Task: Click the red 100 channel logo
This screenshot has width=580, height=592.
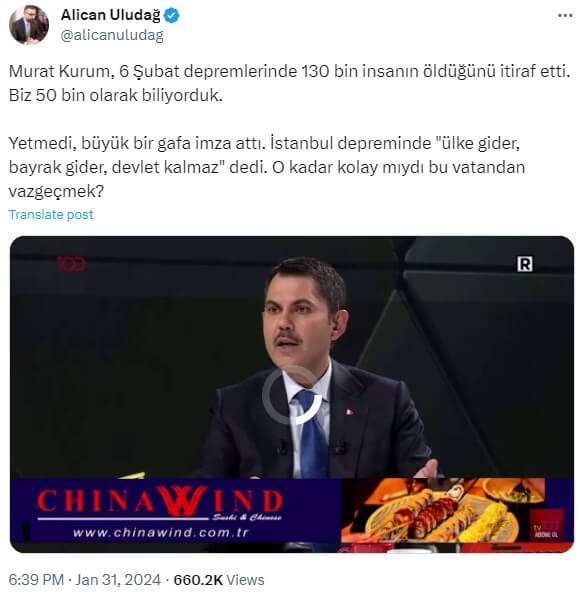Action: pyautogui.click(x=72, y=264)
